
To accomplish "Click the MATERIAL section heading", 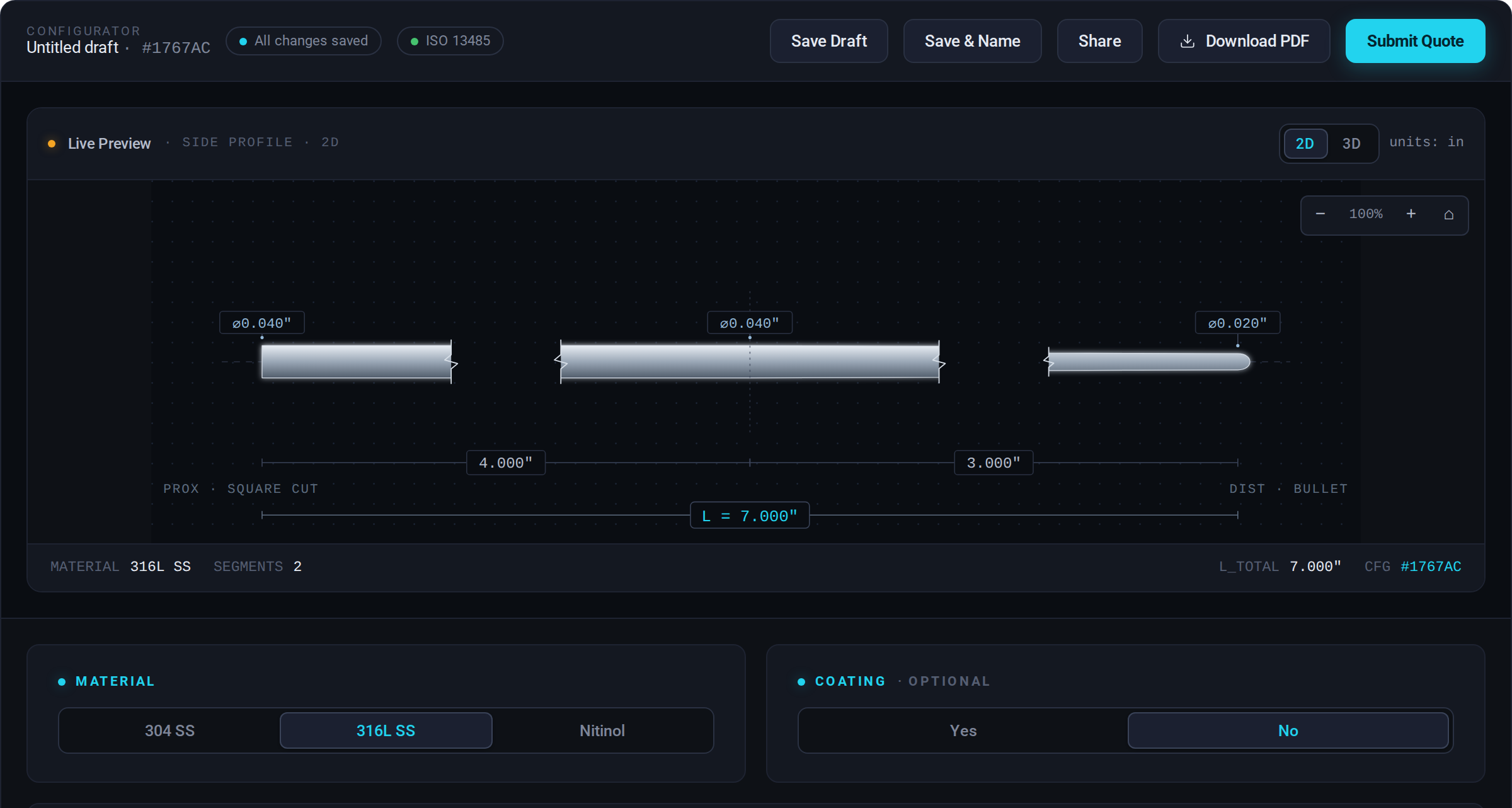I will click(x=115, y=681).
